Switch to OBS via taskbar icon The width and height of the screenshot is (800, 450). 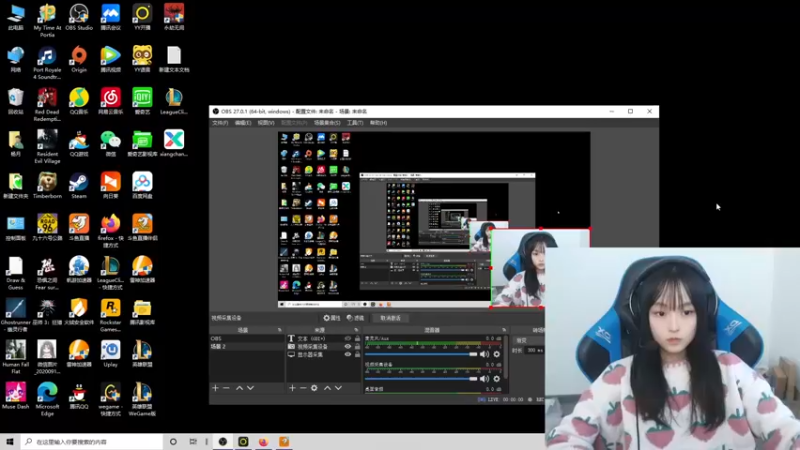(223, 441)
